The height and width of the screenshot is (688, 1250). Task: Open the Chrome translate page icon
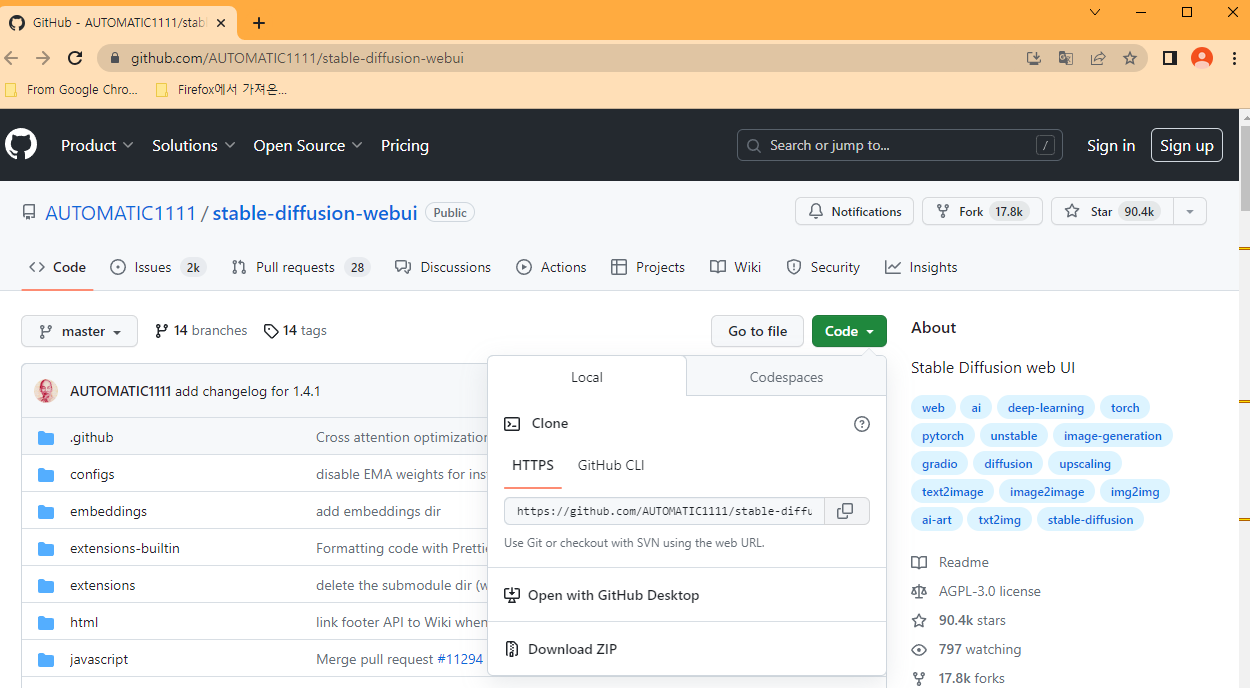click(x=1066, y=58)
